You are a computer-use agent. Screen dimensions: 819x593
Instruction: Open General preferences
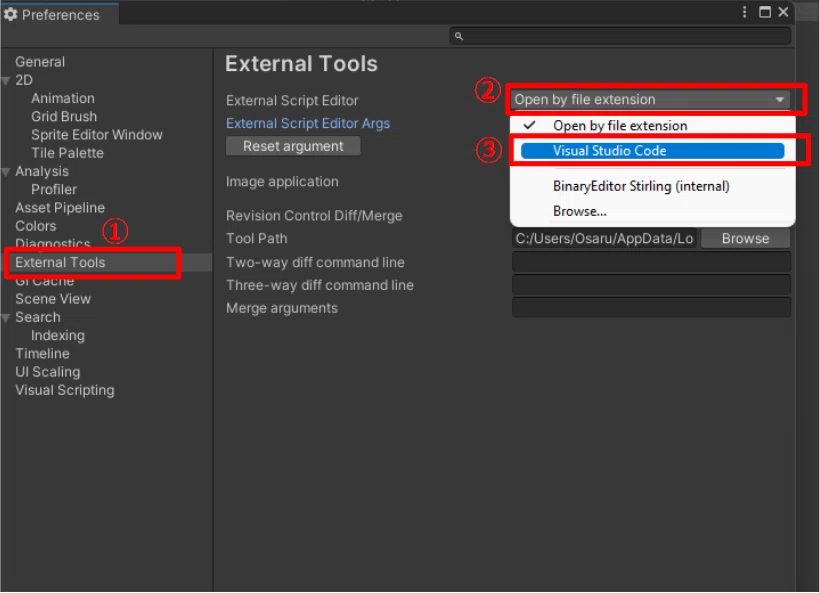point(40,62)
